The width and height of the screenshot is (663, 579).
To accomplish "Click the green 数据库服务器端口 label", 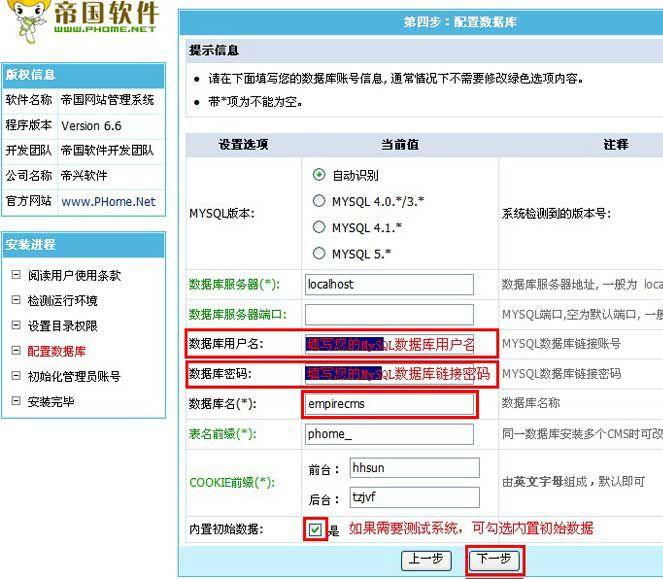I will click(238, 314).
